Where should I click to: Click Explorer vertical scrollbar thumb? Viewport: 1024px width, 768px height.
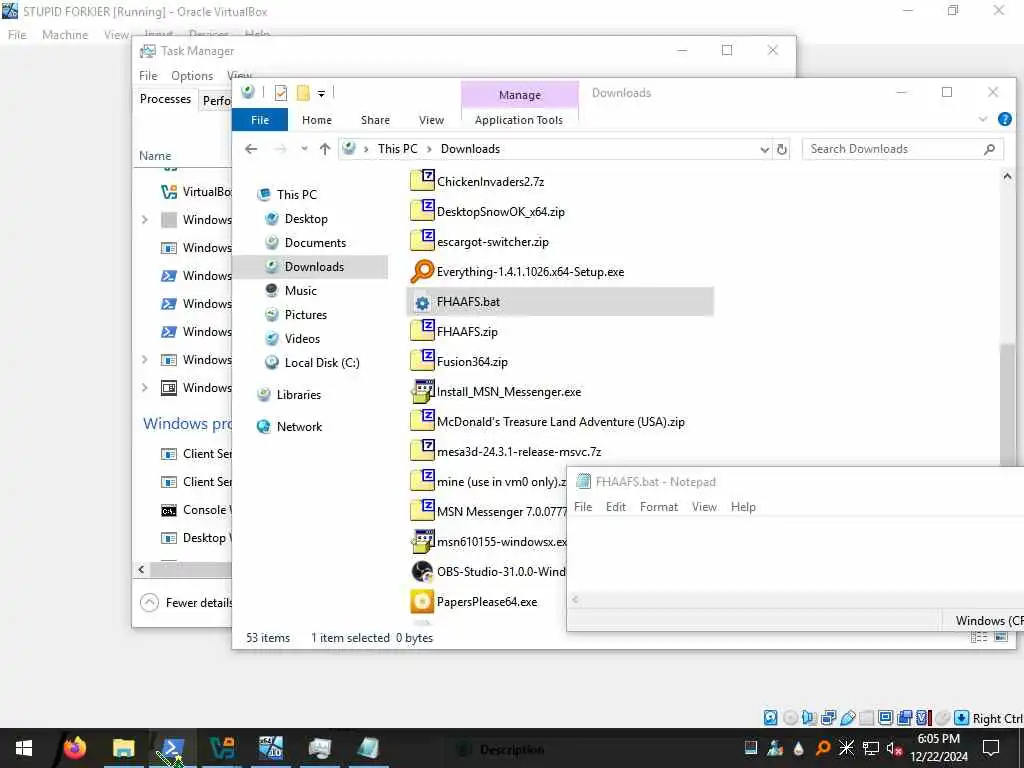1007,403
